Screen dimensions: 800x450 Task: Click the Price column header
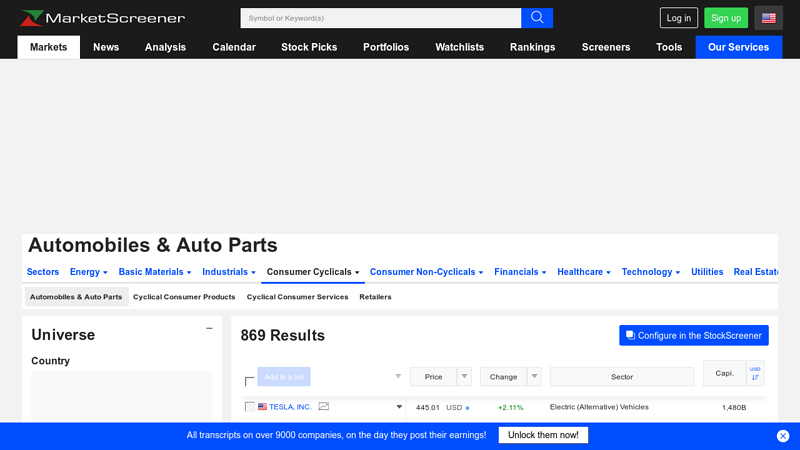434,377
